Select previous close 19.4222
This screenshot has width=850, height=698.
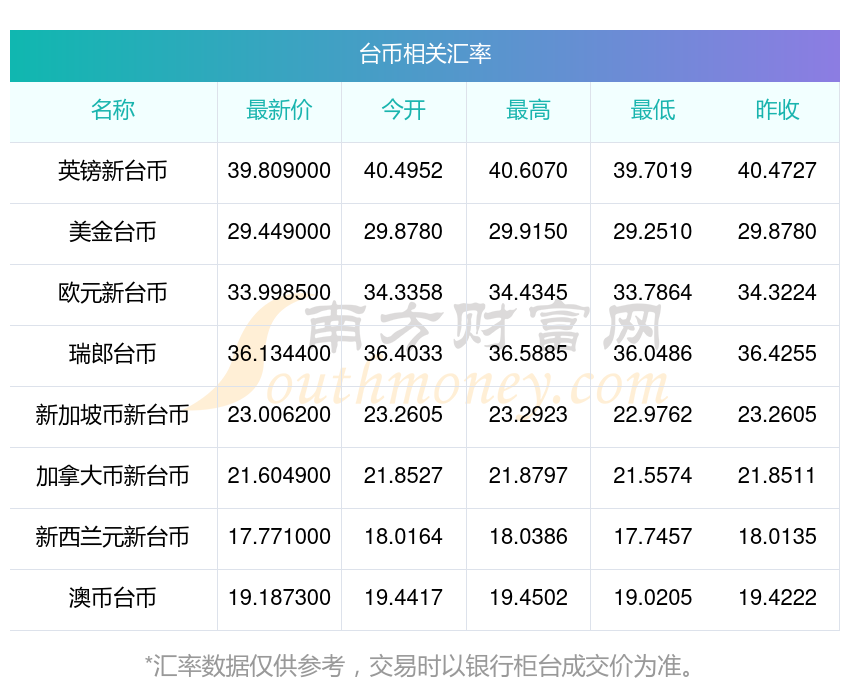click(x=777, y=598)
